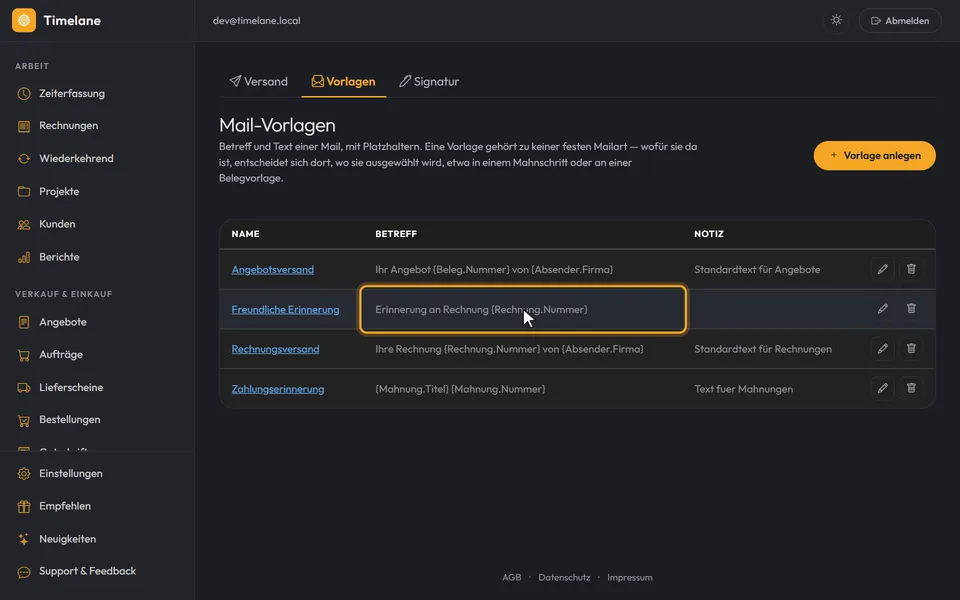Click the Timelane logo icon

(x=24, y=20)
